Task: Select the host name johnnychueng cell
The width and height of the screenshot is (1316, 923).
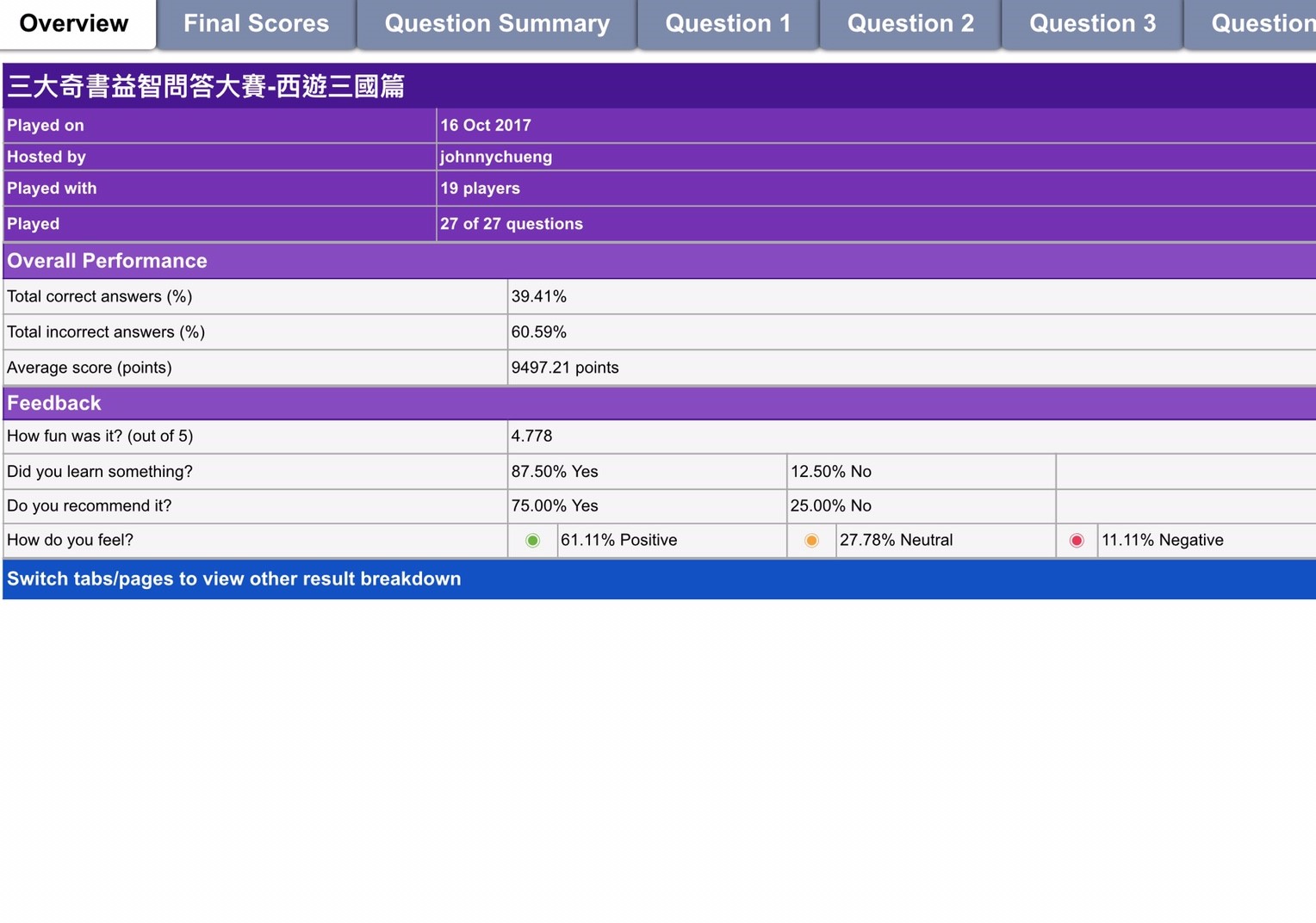Action: [496, 157]
